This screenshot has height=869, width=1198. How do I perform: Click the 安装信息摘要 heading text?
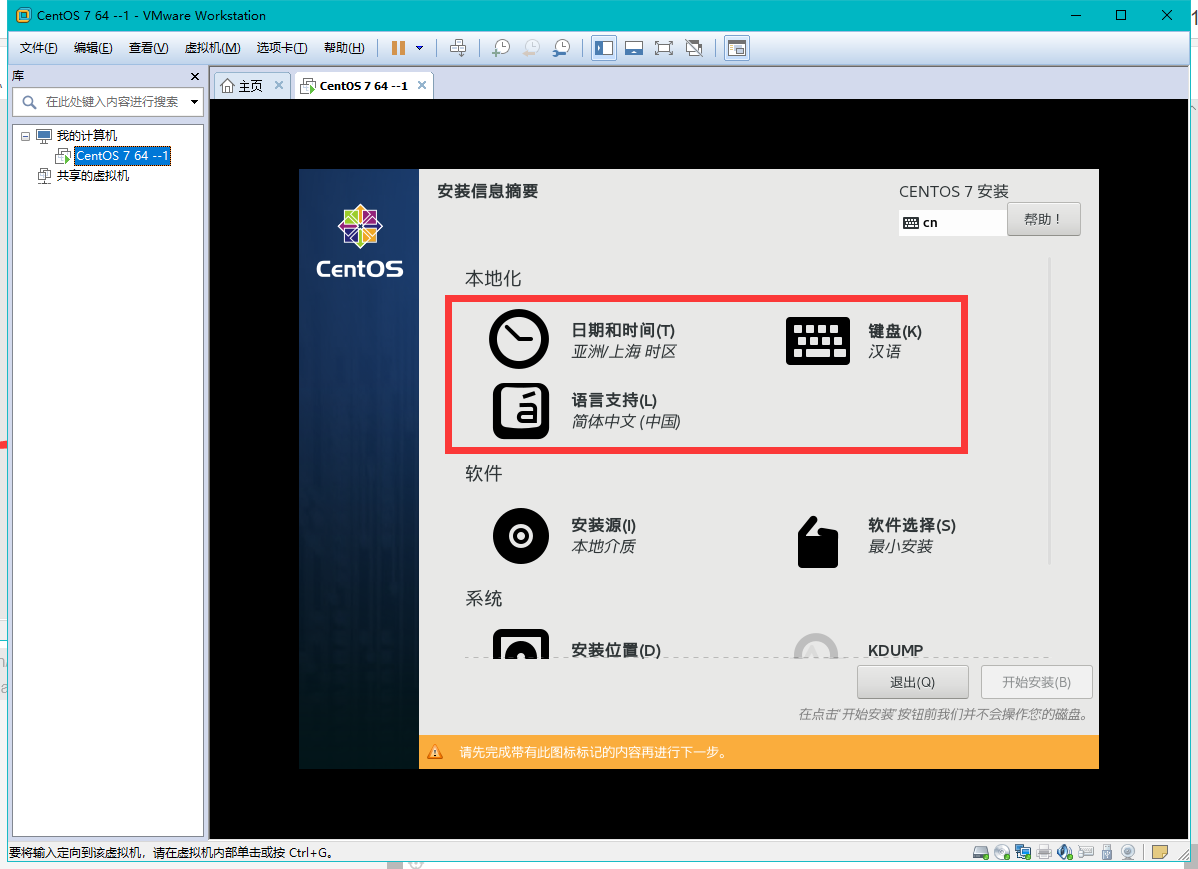(487, 191)
